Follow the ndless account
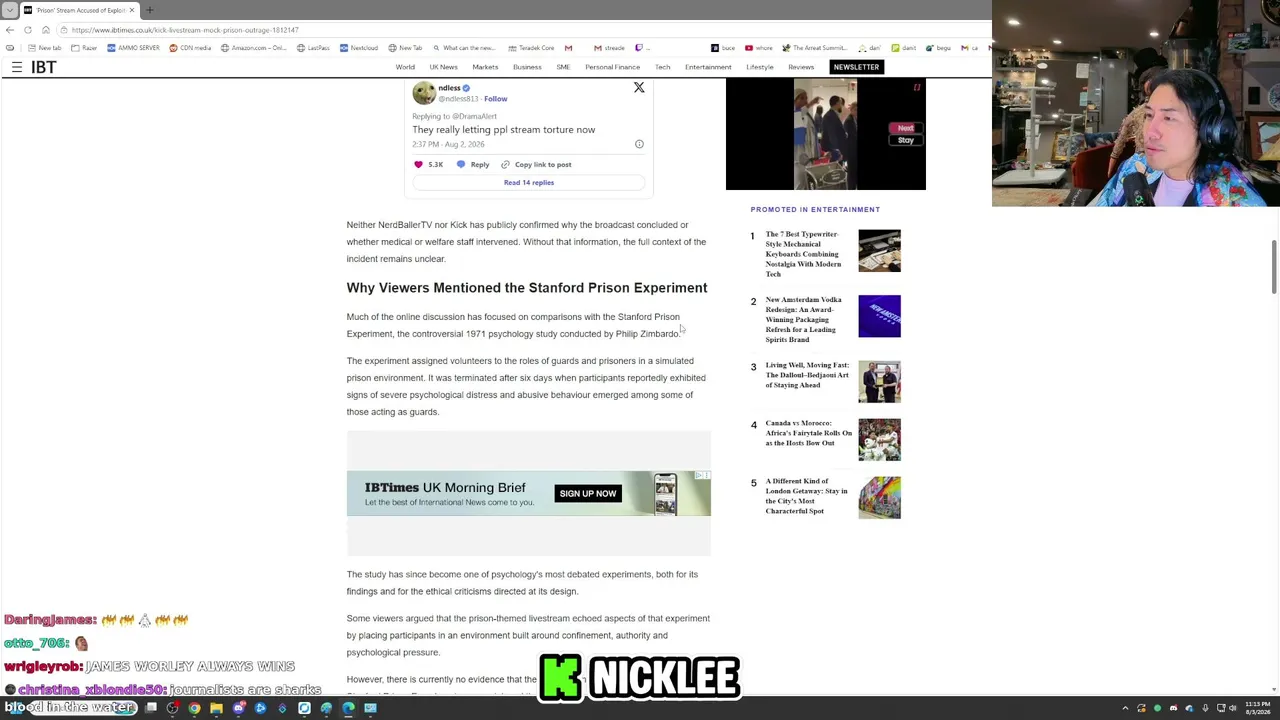The height and width of the screenshot is (720, 1280). pos(496,99)
